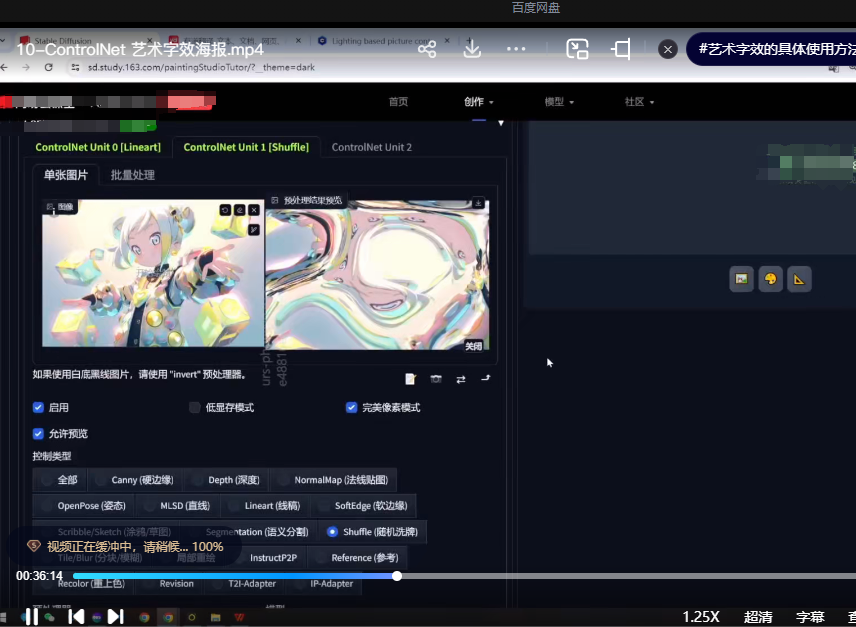The height and width of the screenshot is (627, 856).
Task: Toggle the 低显存模式 low VRAM checkbox
Action: point(194,407)
